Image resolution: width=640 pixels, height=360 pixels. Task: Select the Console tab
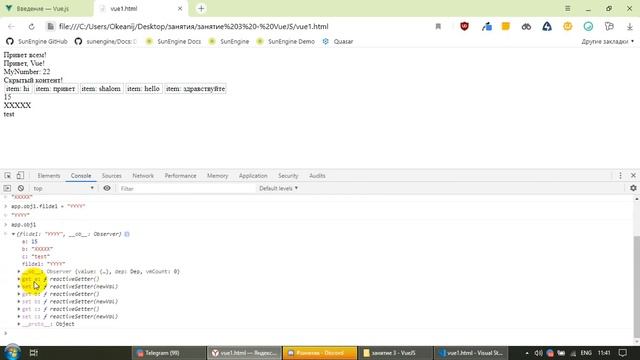click(81, 176)
